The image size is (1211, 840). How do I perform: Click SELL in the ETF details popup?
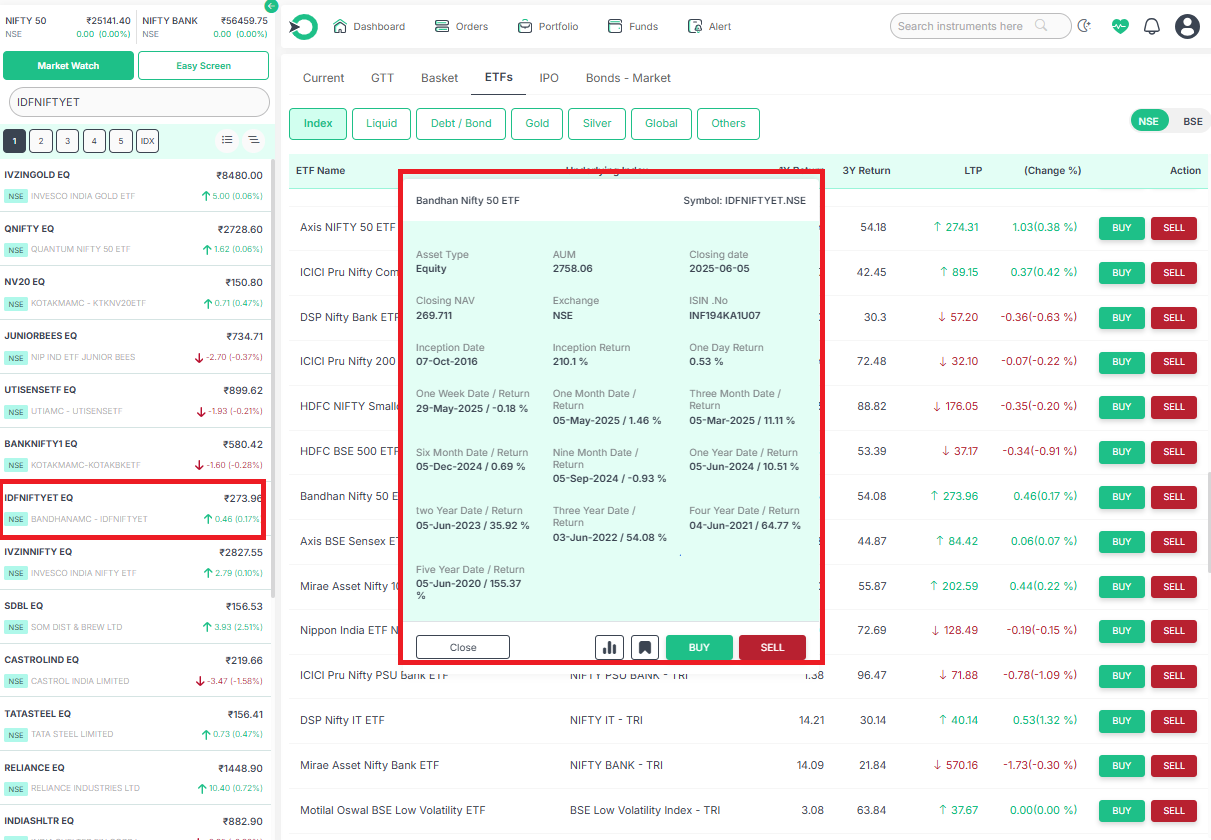click(772, 647)
